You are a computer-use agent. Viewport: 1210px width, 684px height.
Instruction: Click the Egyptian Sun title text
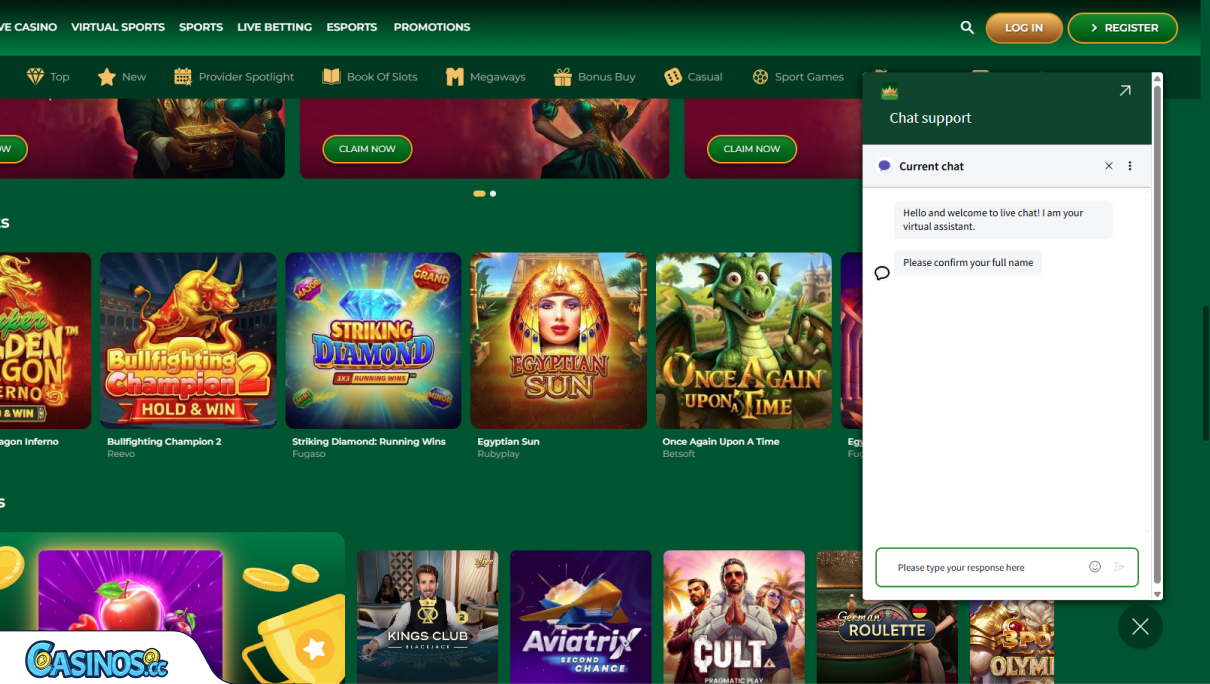click(x=508, y=441)
